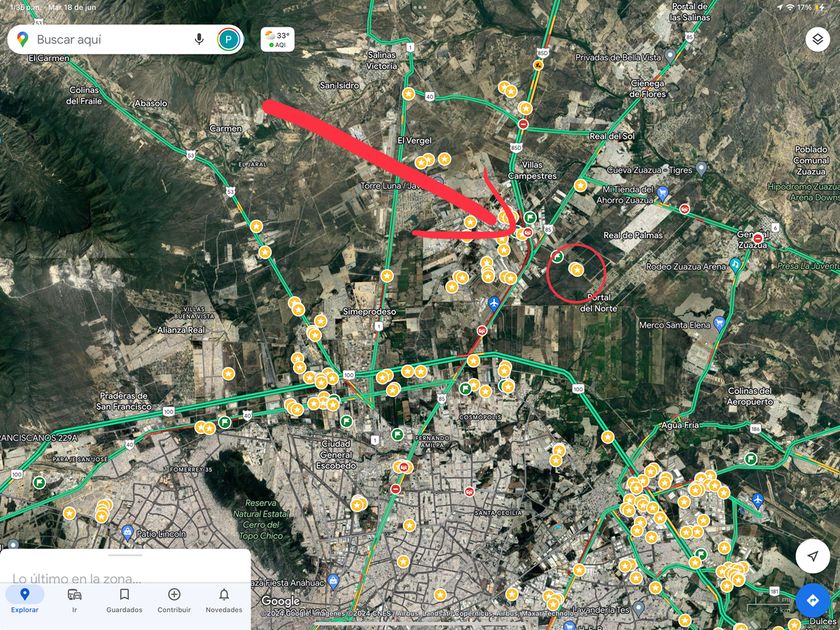Open the Guardados tab
This screenshot has height=630, width=840.
click(124, 600)
